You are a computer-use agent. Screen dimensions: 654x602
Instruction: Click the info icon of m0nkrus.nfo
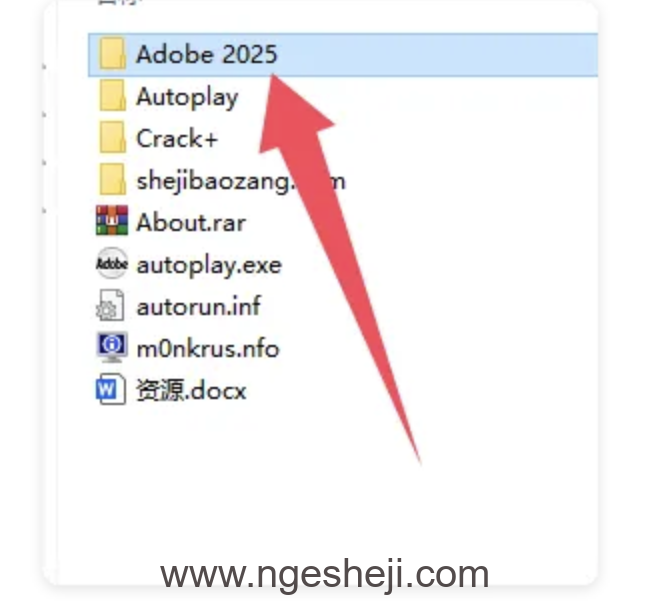point(112,347)
